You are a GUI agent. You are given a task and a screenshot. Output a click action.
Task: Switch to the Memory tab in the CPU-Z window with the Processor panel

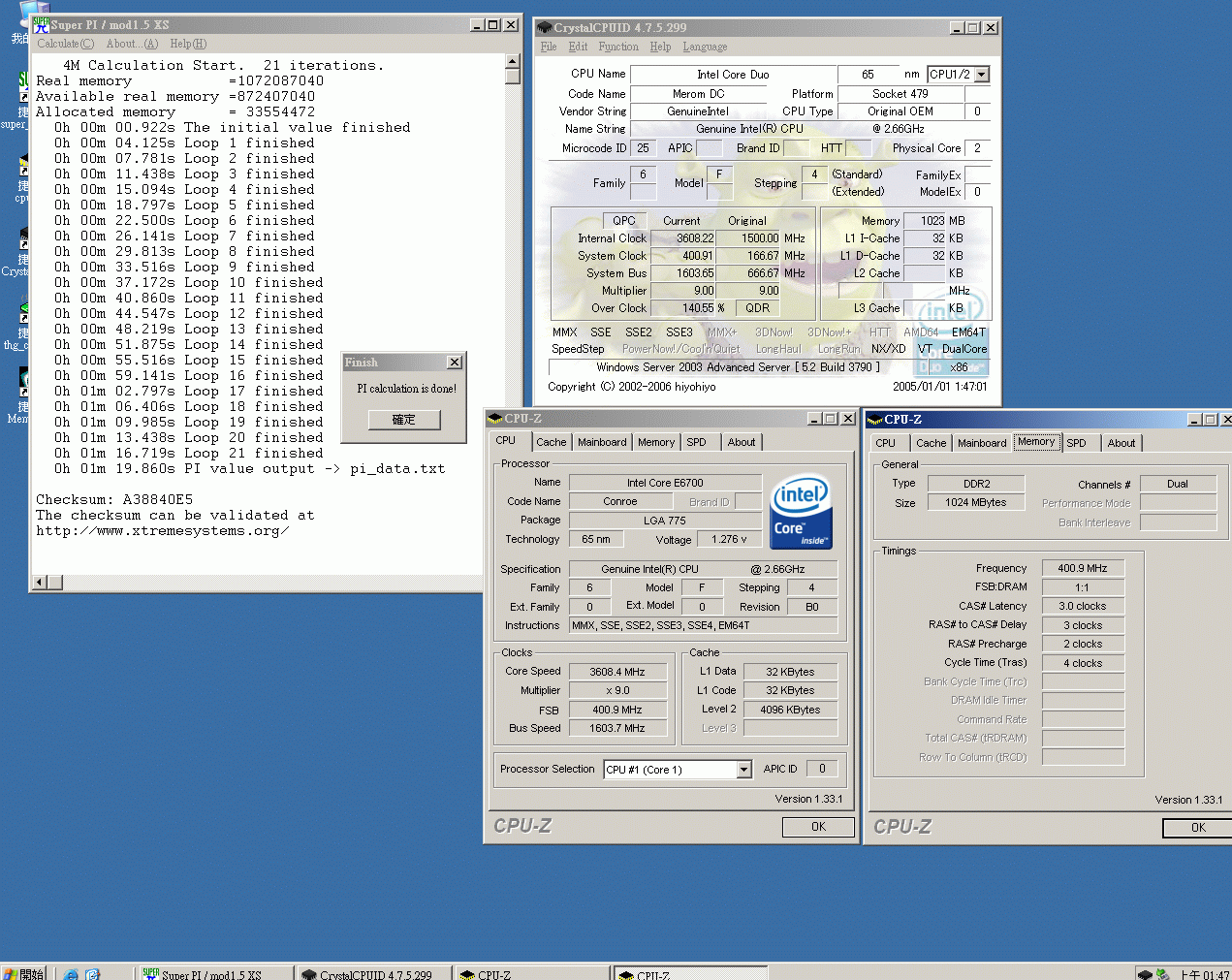656,442
